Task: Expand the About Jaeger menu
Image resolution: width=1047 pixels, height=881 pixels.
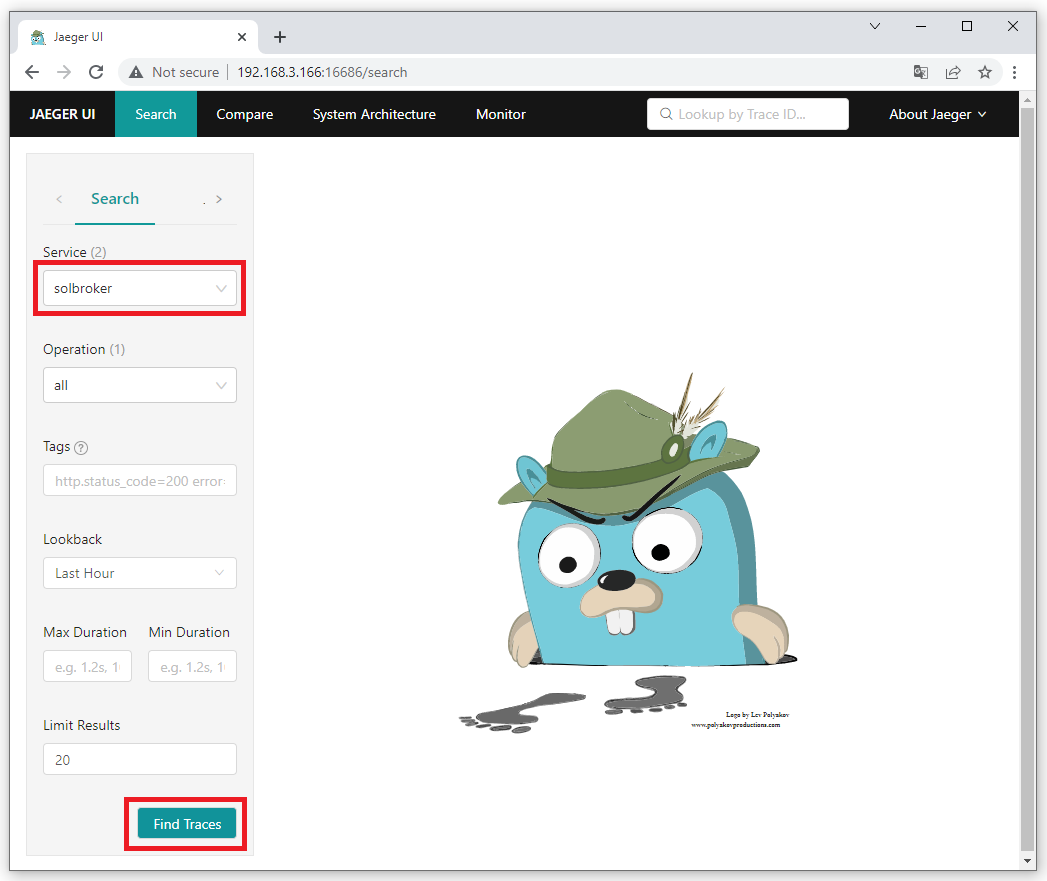Action: point(937,114)
